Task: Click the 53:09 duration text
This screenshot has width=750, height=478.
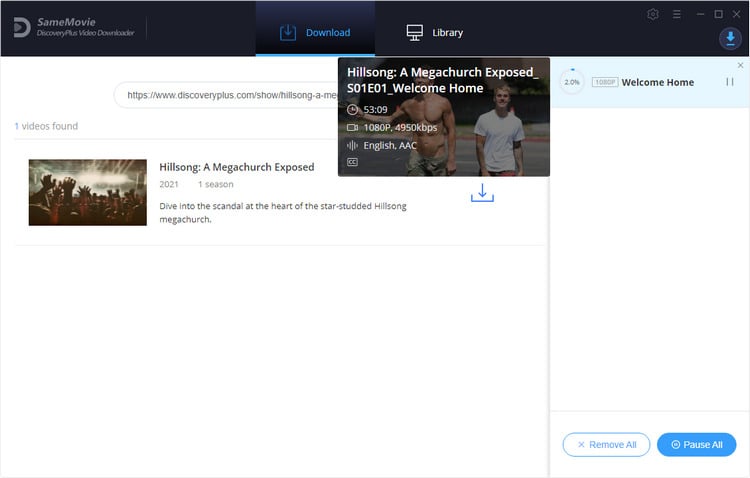Action: [x=375, y=110]
